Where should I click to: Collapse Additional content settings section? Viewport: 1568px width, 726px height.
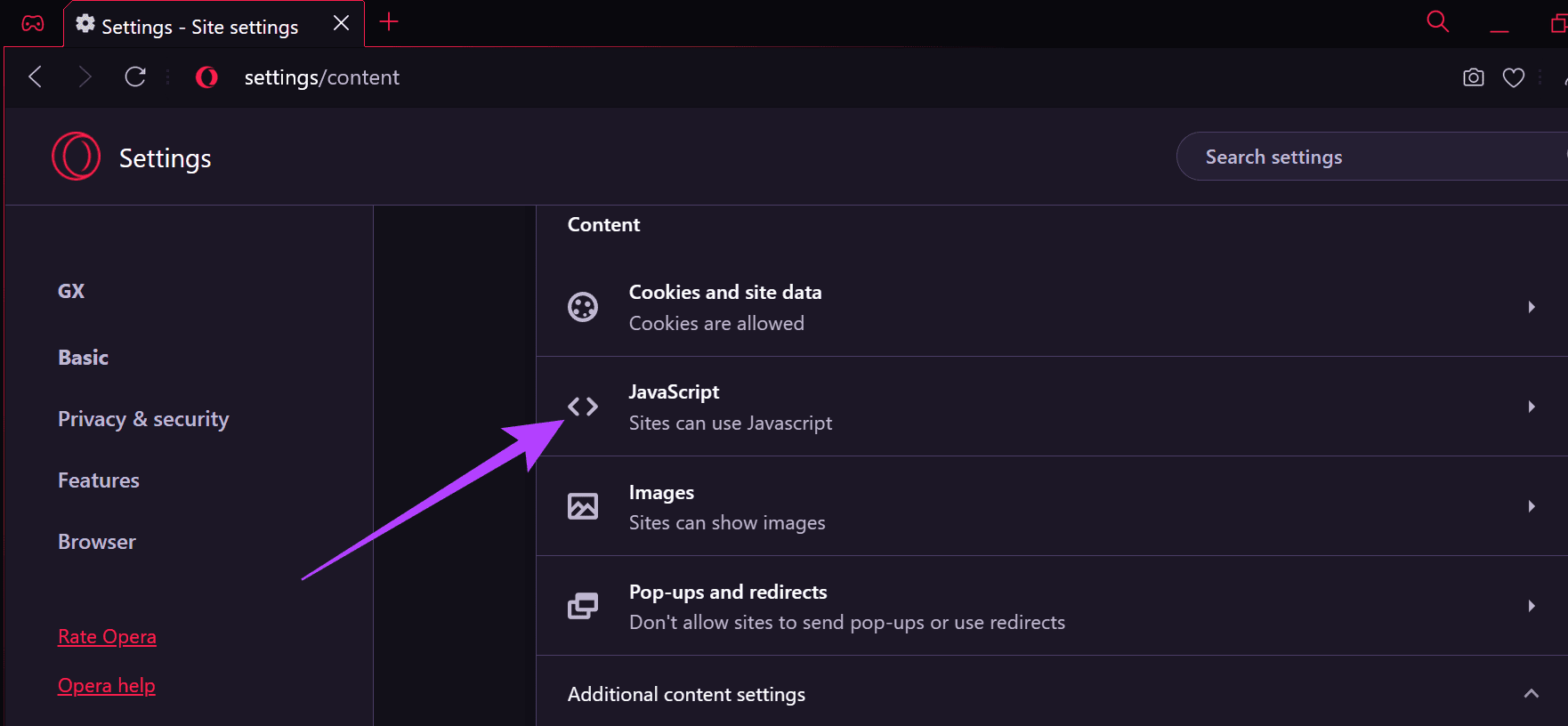click(1532, 694)
